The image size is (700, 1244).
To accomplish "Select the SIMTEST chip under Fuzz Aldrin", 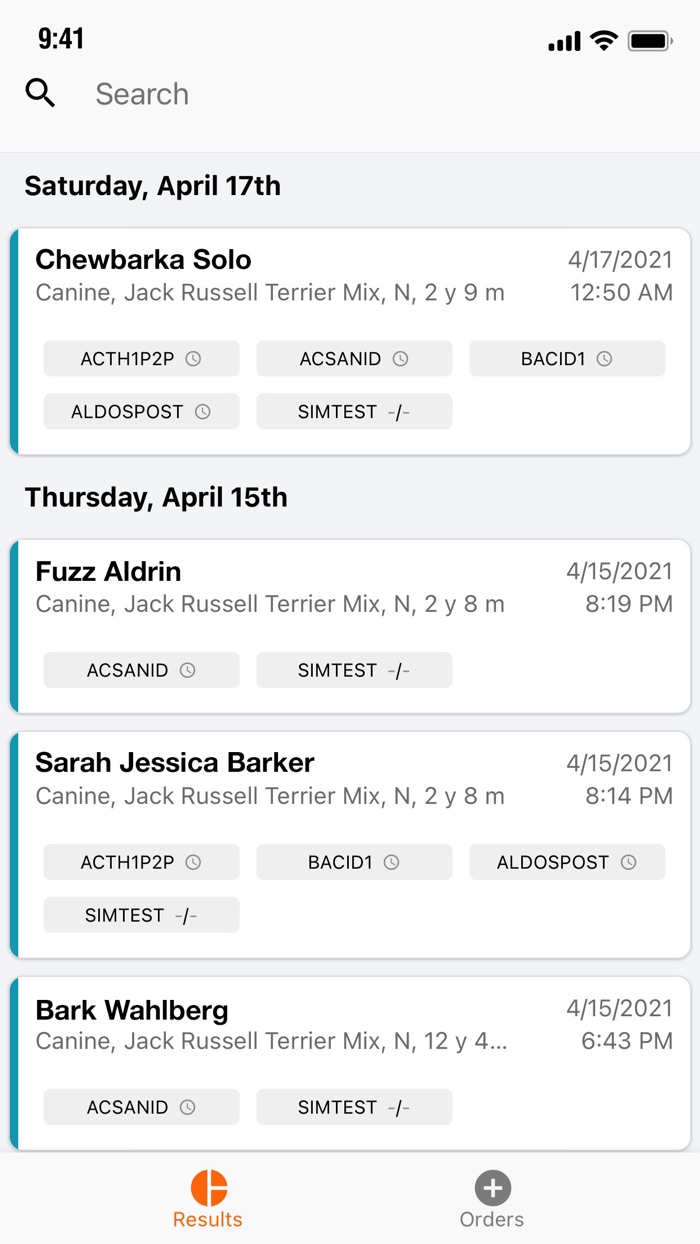I will (354, 671).
